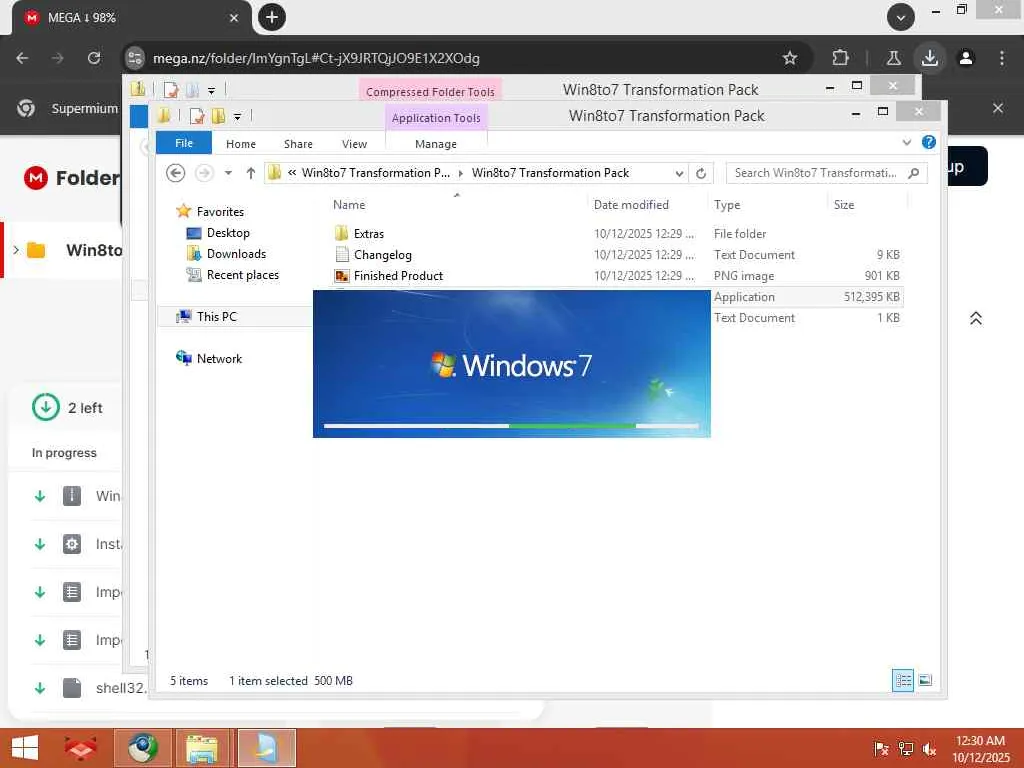This screenshot has height=768, width=1024.
Task: Switch to Large icons view in status bar
Action: (x=925, y=680)
